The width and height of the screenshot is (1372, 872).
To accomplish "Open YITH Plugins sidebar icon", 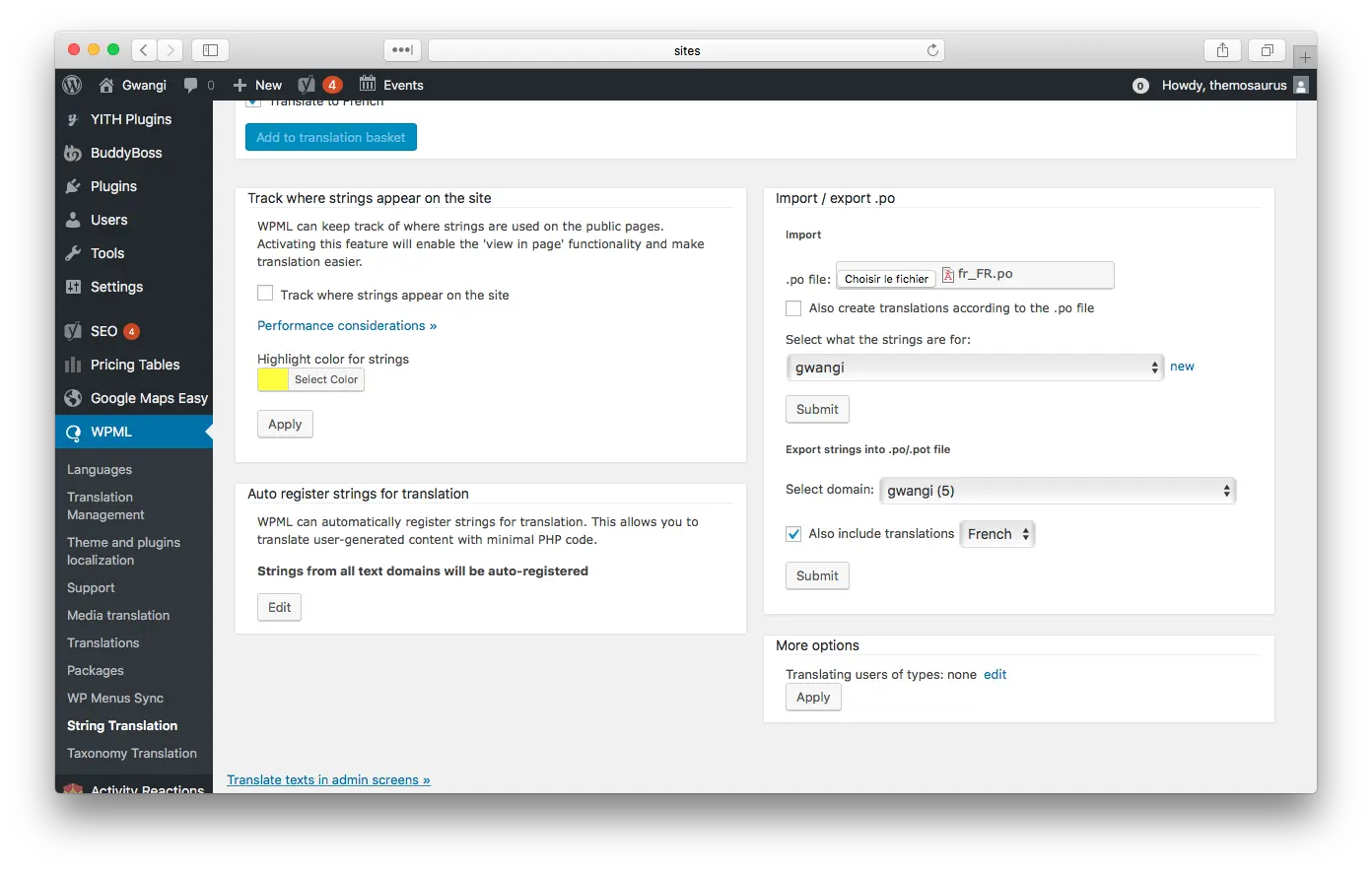I will click(x=73, y=119).
